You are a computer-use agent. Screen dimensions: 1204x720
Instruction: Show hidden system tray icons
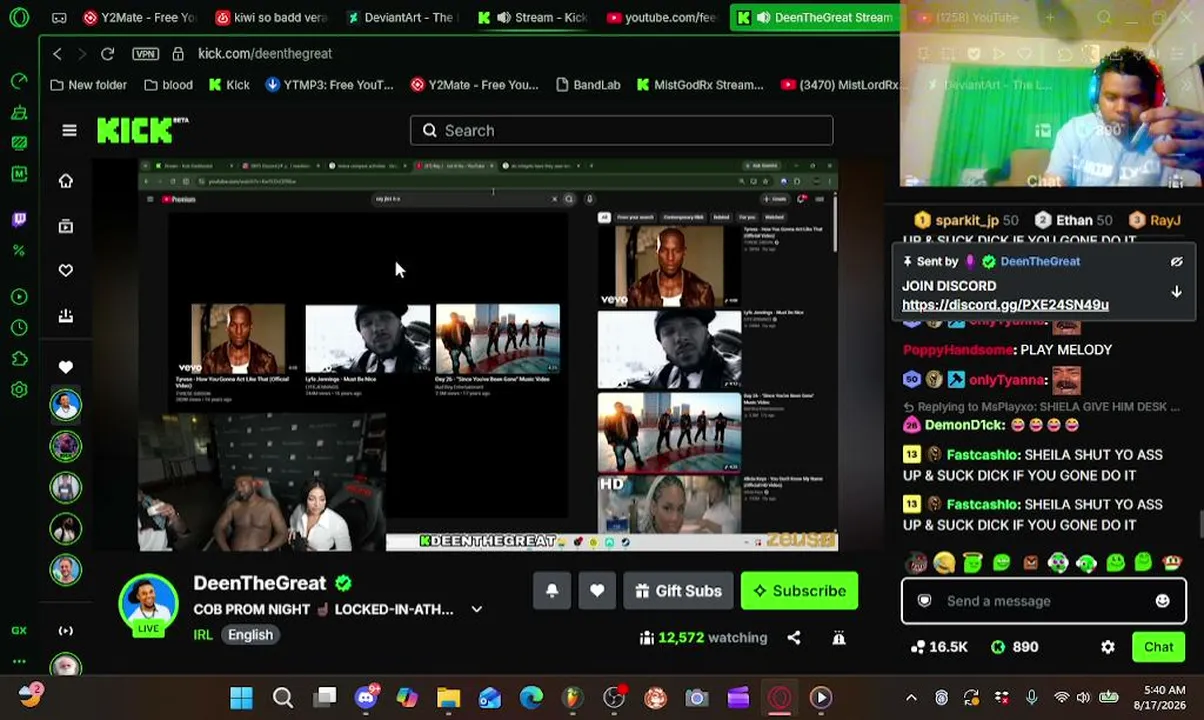pos(911,698)
